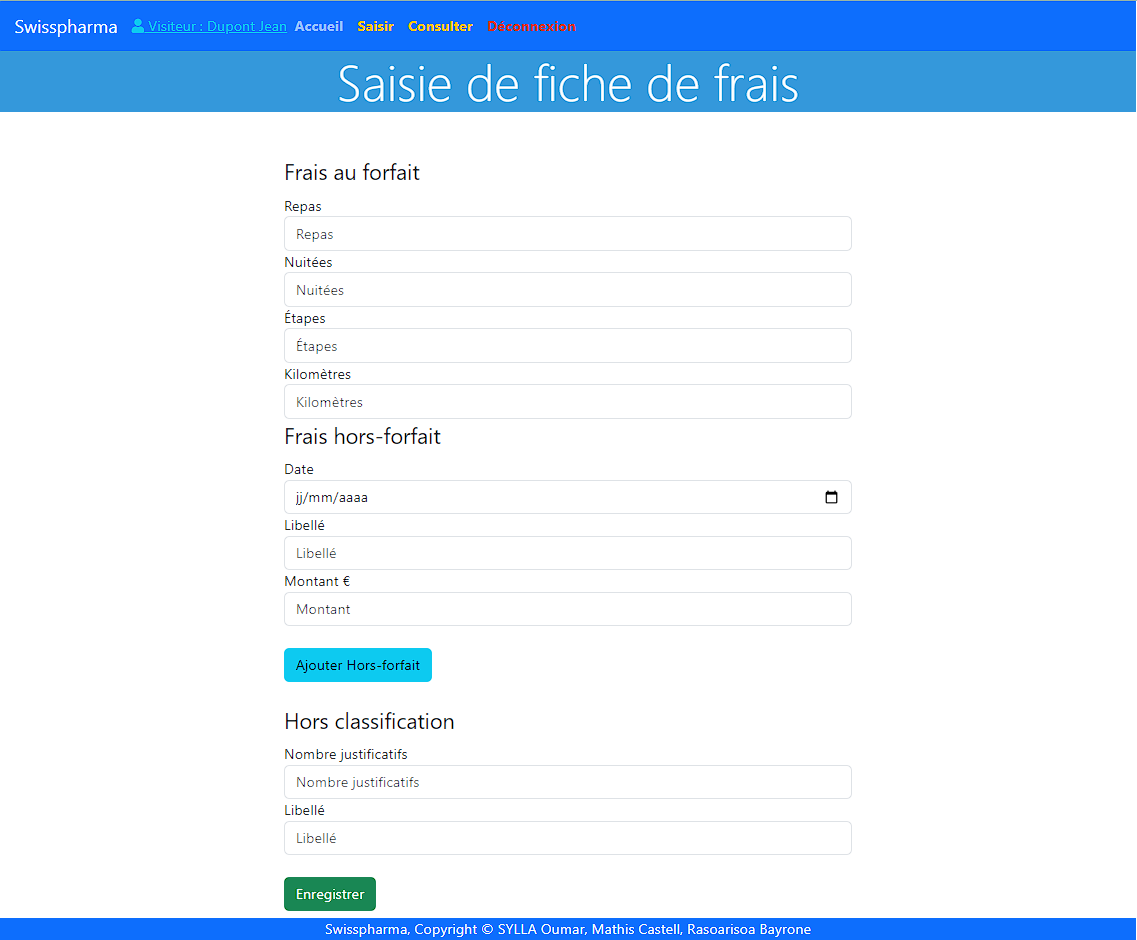Viewport: 1137px width, 940px height.
Task: Select the Étapes input box
Action: [567, 346]
